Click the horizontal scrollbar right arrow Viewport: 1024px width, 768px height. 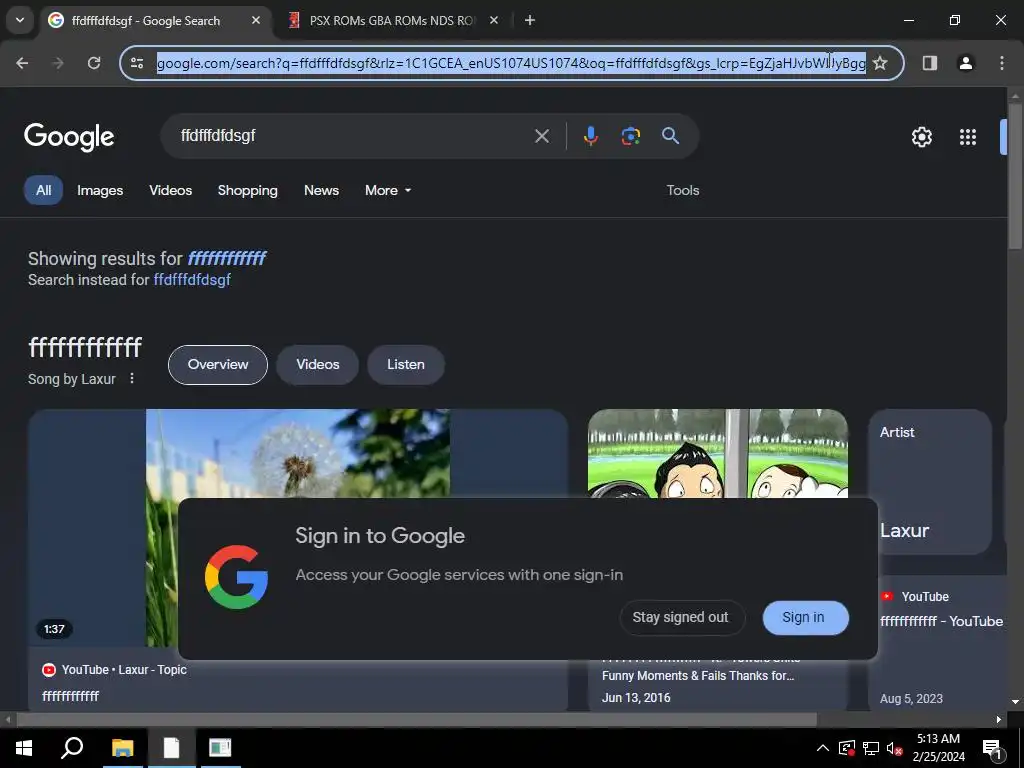(999, 720)
